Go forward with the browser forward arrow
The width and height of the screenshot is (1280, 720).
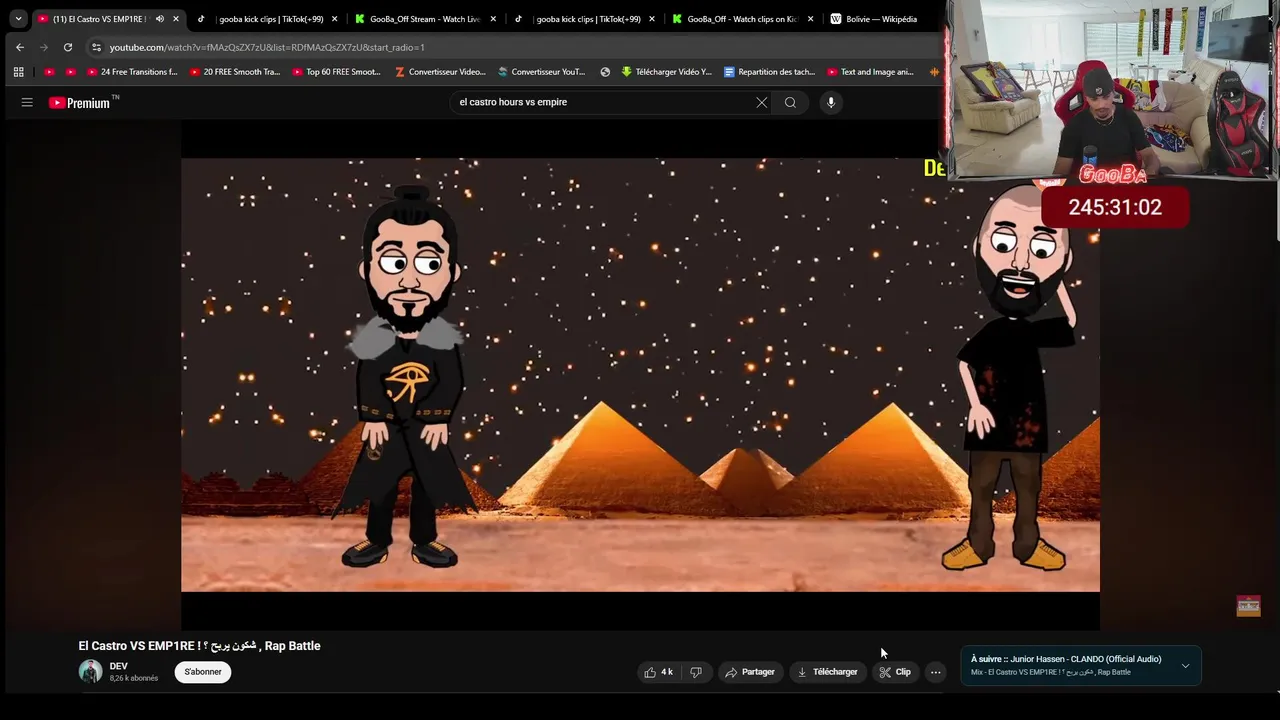click(43, 47)
